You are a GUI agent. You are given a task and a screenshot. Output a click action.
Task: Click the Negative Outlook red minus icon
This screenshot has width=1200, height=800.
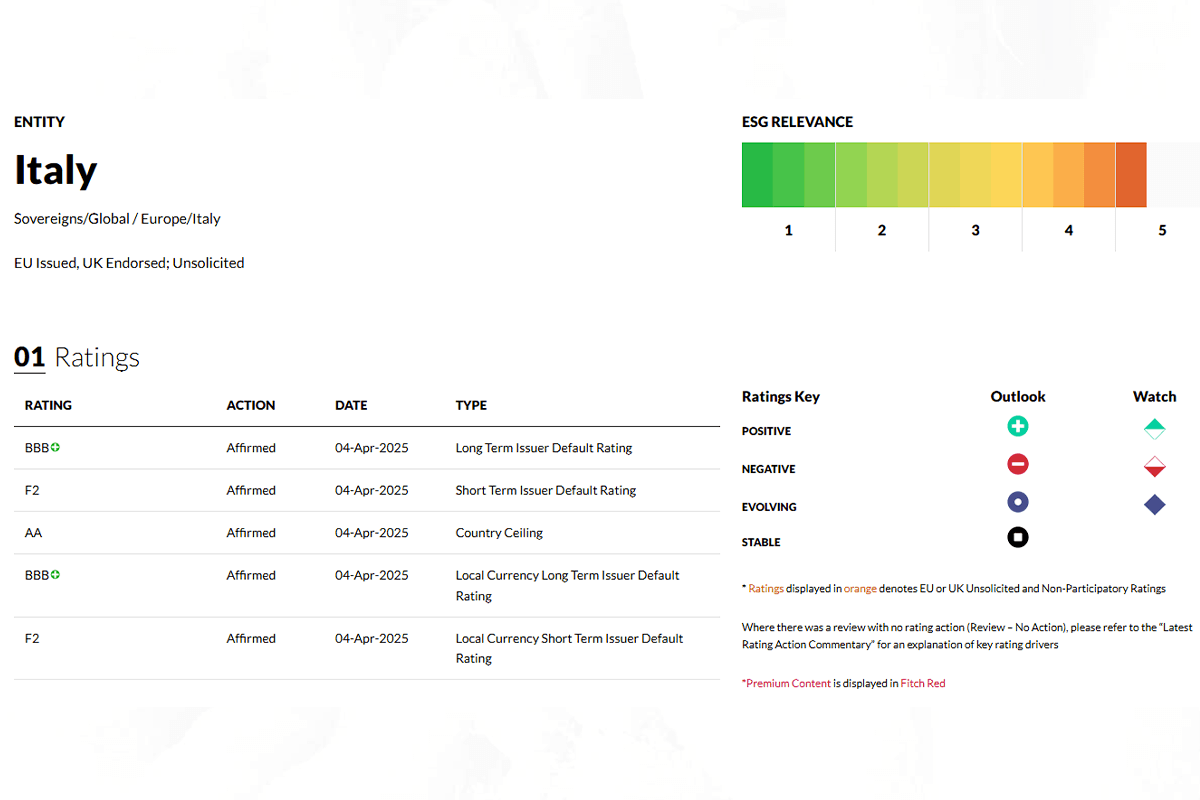[x=1017, y=464]
